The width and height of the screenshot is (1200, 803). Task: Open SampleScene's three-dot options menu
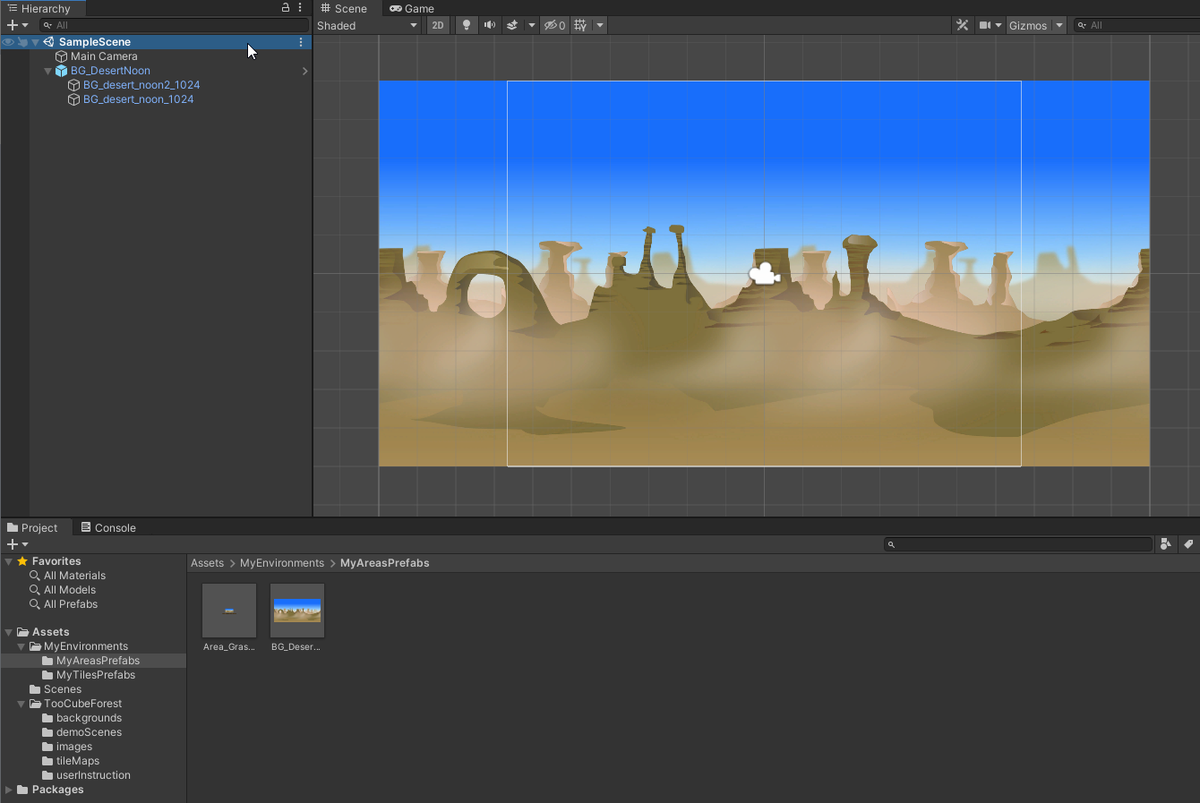[x=301, y=42]
